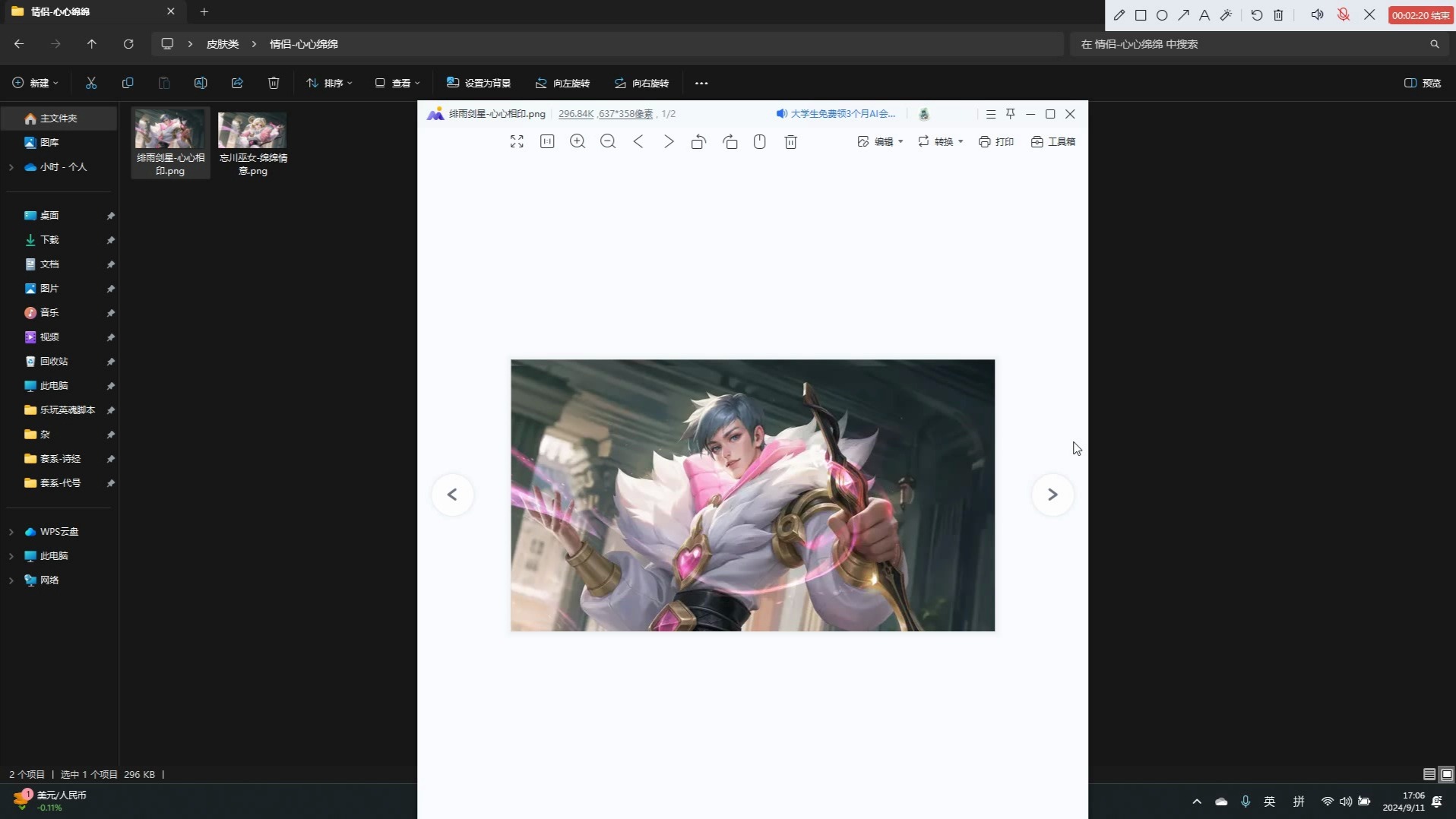Open 主文件夹 in navigation pane

pos(59,119)
